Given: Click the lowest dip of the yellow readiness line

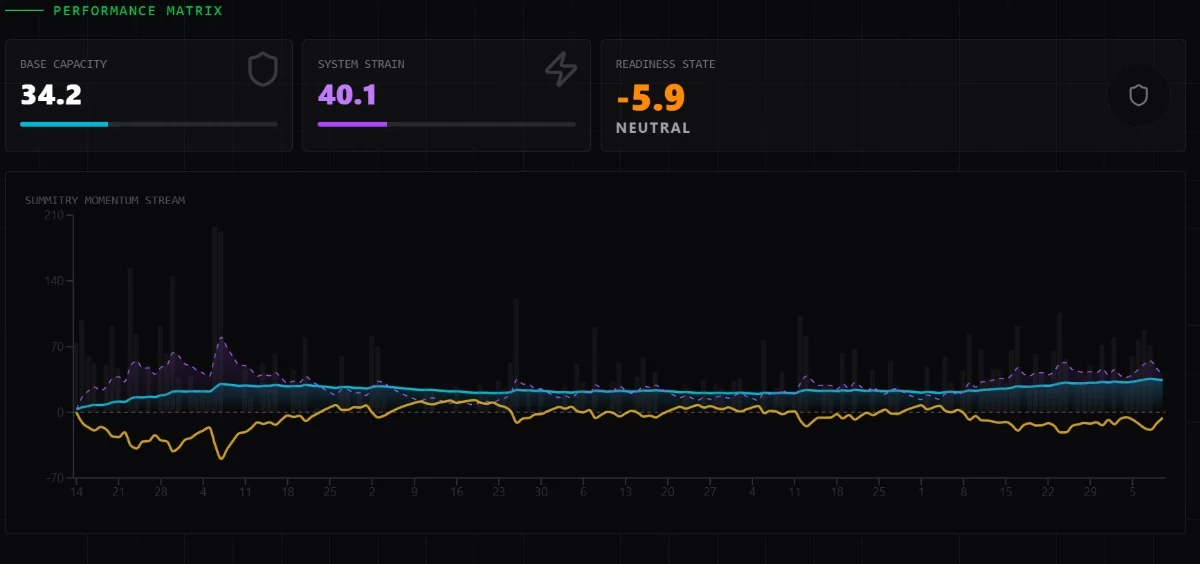Looking at the screenshot, I should pyautogui.click(x=221, y=458).
